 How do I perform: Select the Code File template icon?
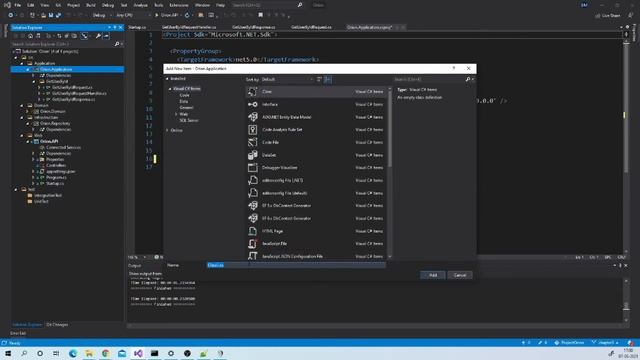253,142
